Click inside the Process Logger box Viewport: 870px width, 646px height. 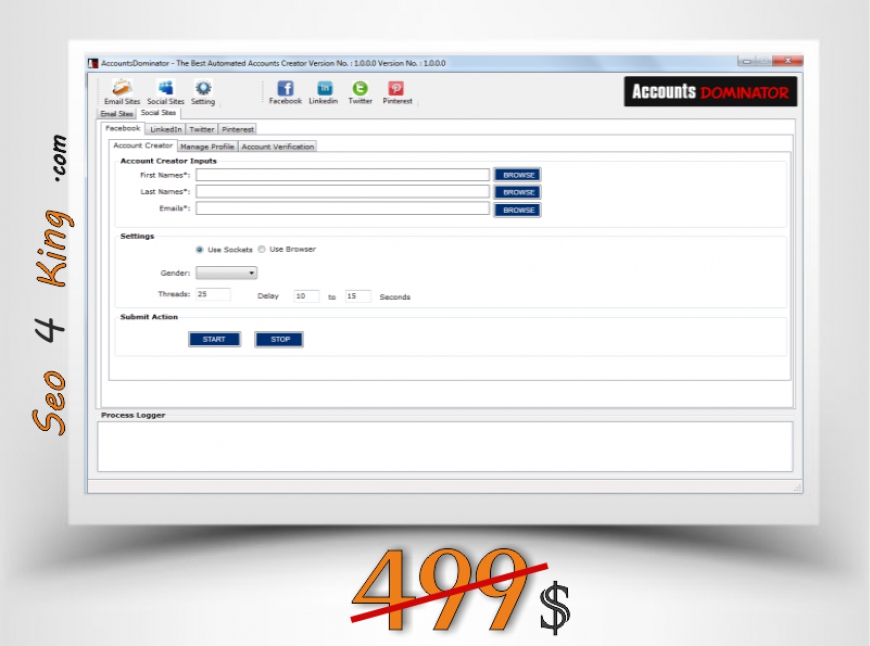tap(445, 447)
